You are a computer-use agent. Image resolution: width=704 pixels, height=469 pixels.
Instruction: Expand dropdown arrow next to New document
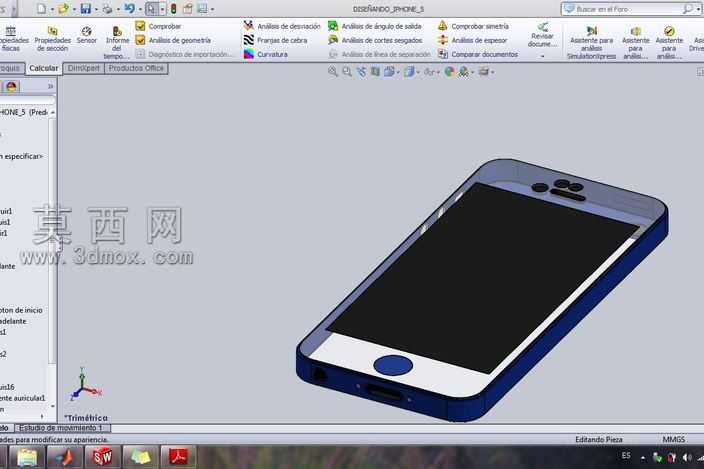click(52, 9)
